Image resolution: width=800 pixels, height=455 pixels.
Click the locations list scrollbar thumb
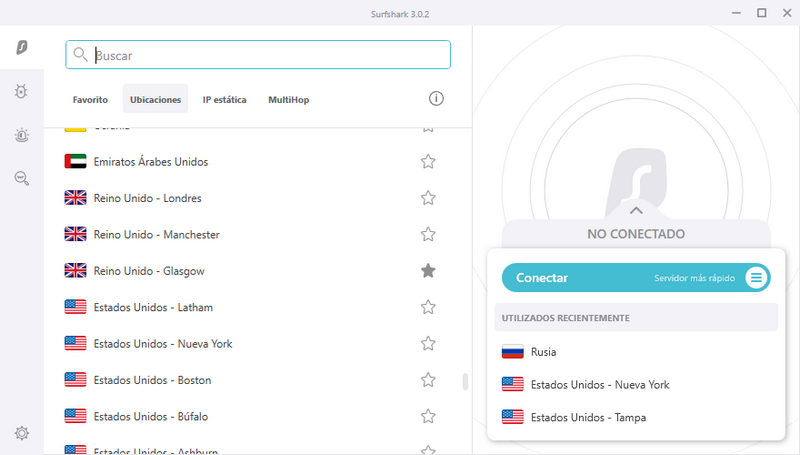point(465,382)
